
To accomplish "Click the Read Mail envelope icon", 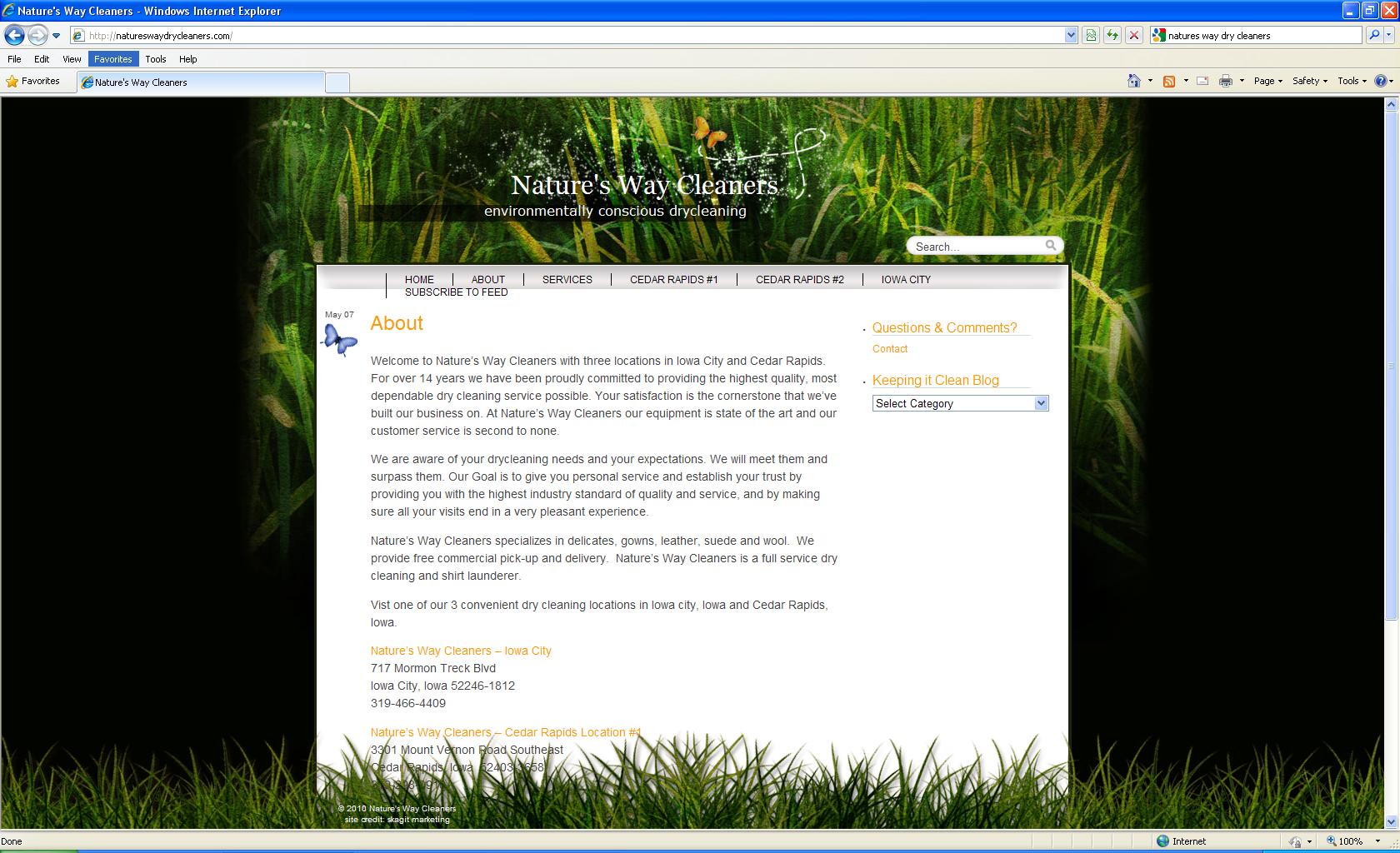I will pos(1202,81).
